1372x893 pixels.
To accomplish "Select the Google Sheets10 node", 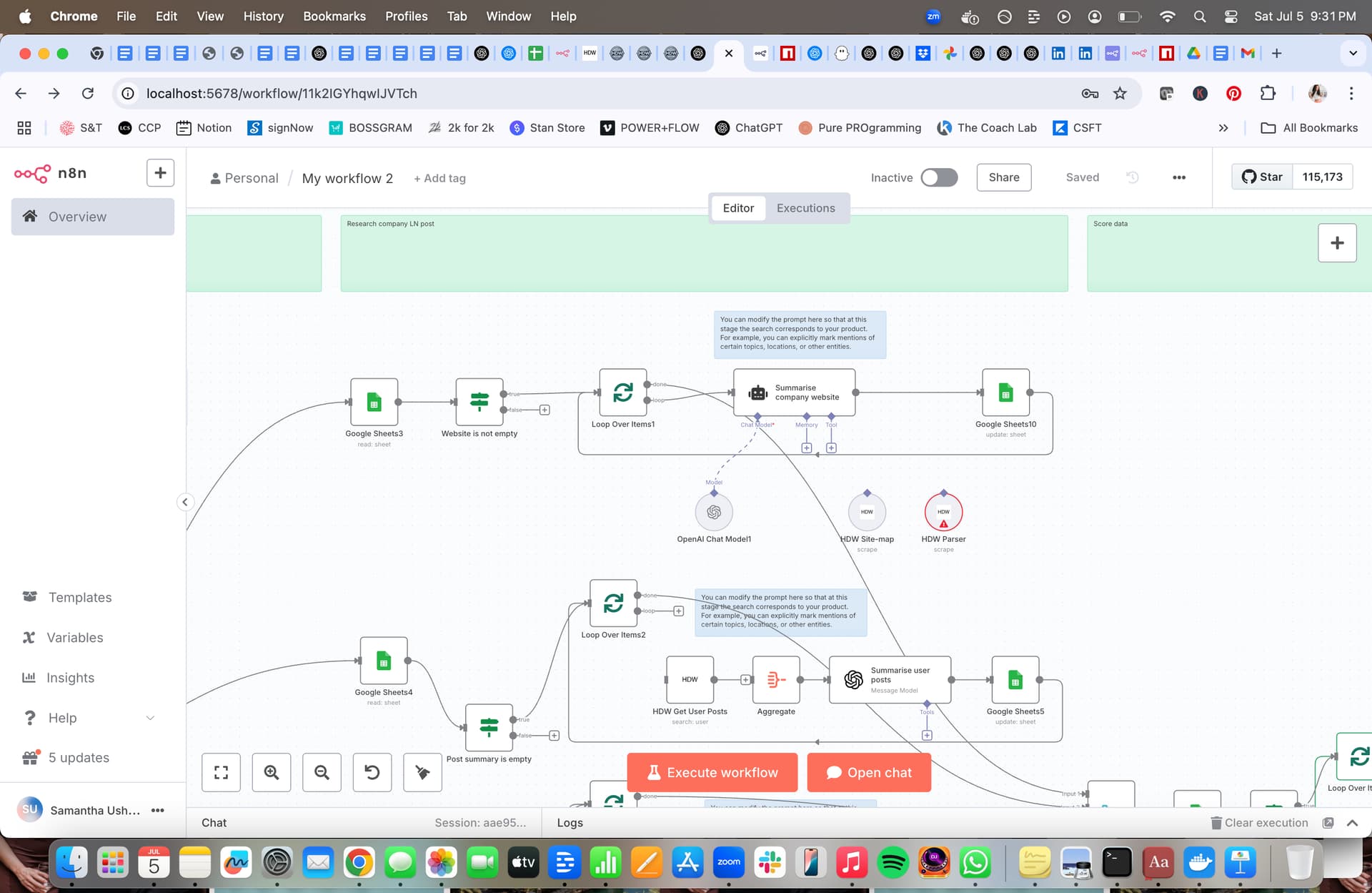I will click(1005, 393).
